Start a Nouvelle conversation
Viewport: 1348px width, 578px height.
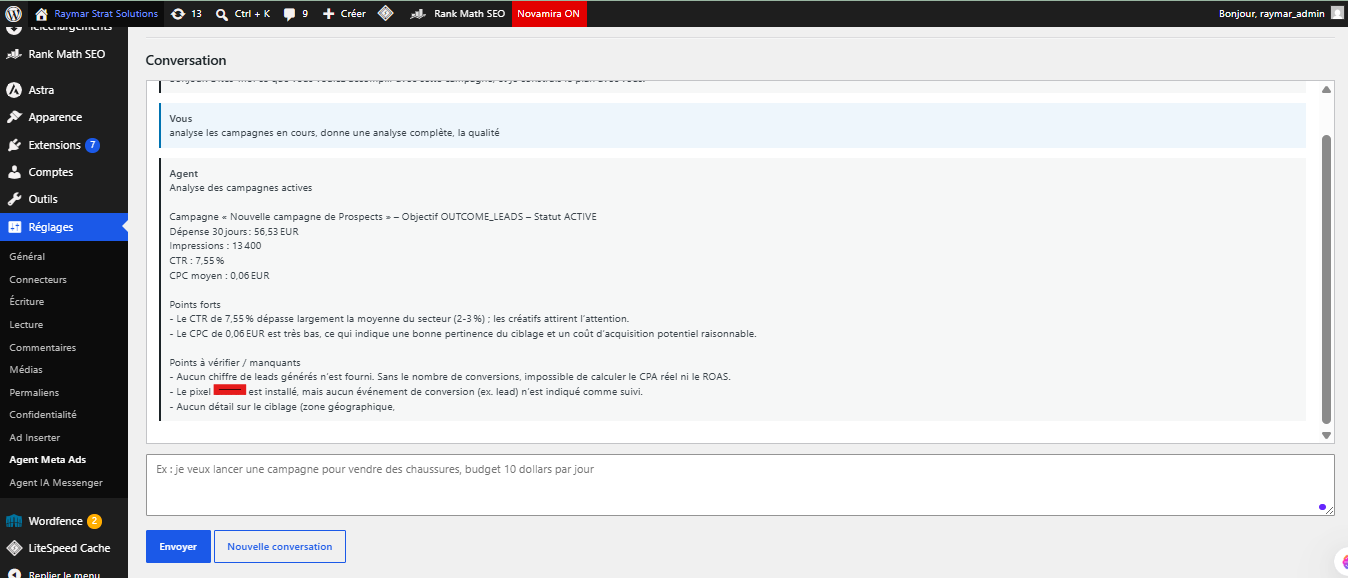[280, 547]
